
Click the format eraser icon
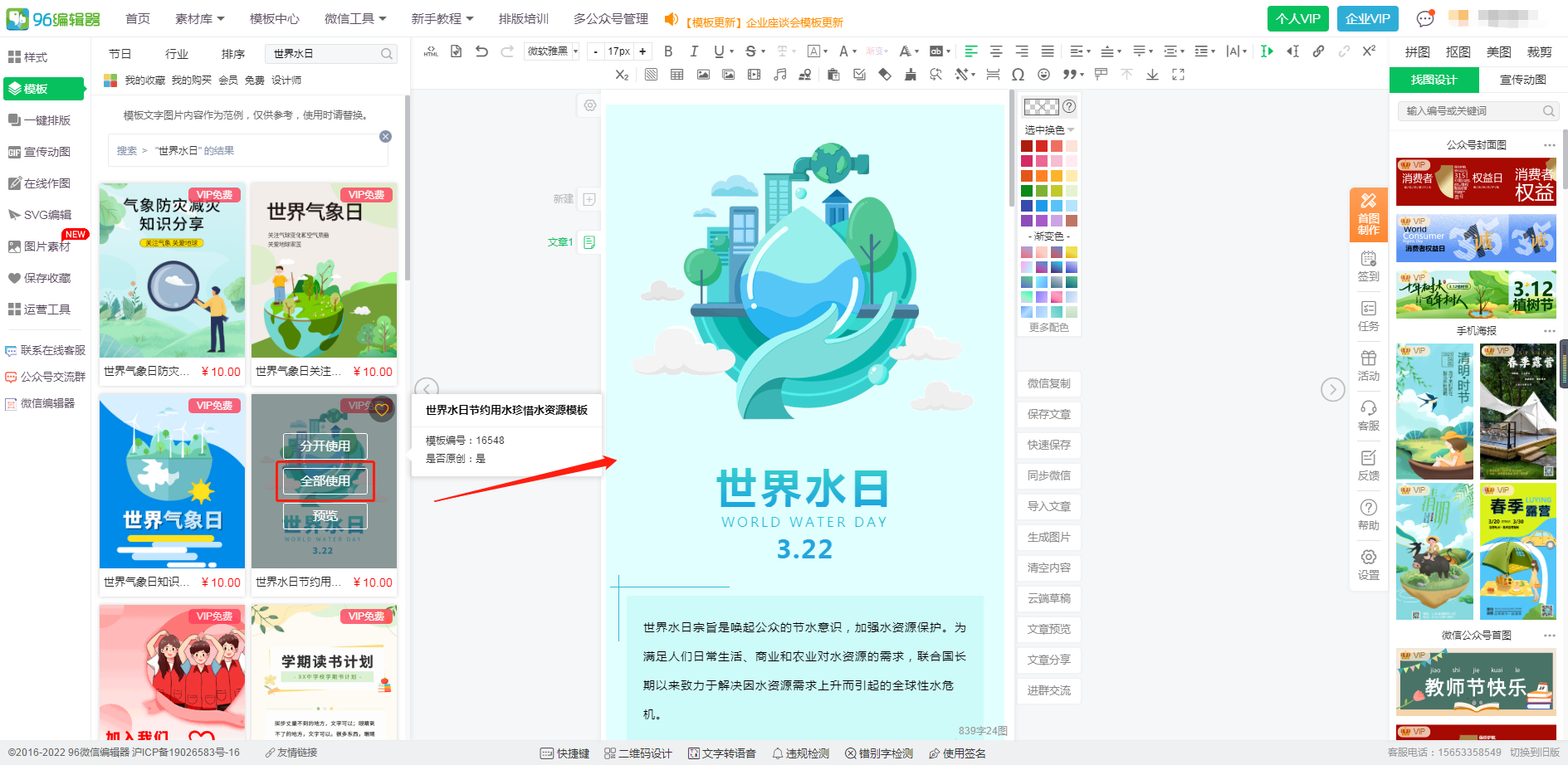point(885,75)
